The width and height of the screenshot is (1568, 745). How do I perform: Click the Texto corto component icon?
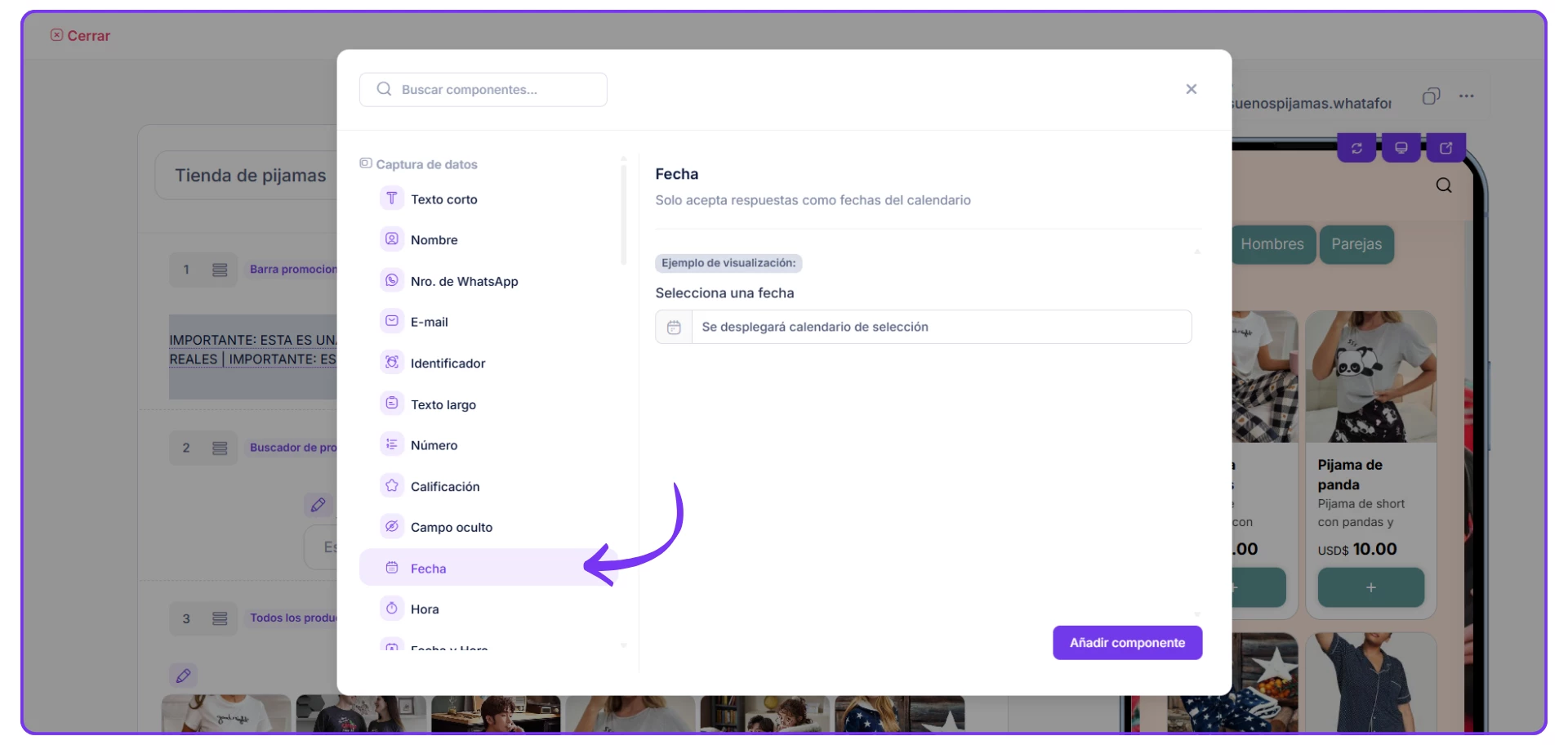pyautogui.click(x=392, y=199)
